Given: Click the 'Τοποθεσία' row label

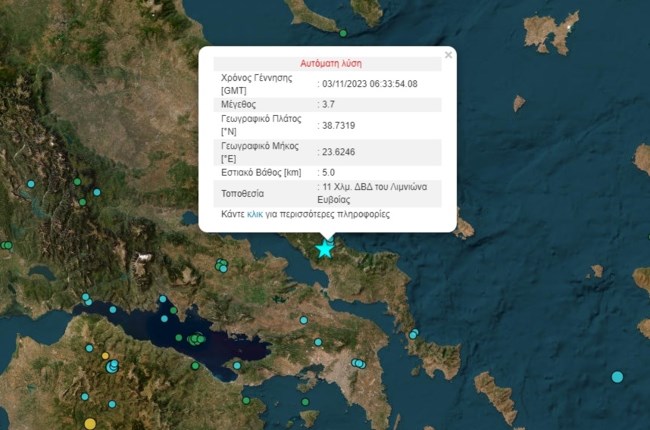Looking at the screenshot, I should (x=243, y=193).
